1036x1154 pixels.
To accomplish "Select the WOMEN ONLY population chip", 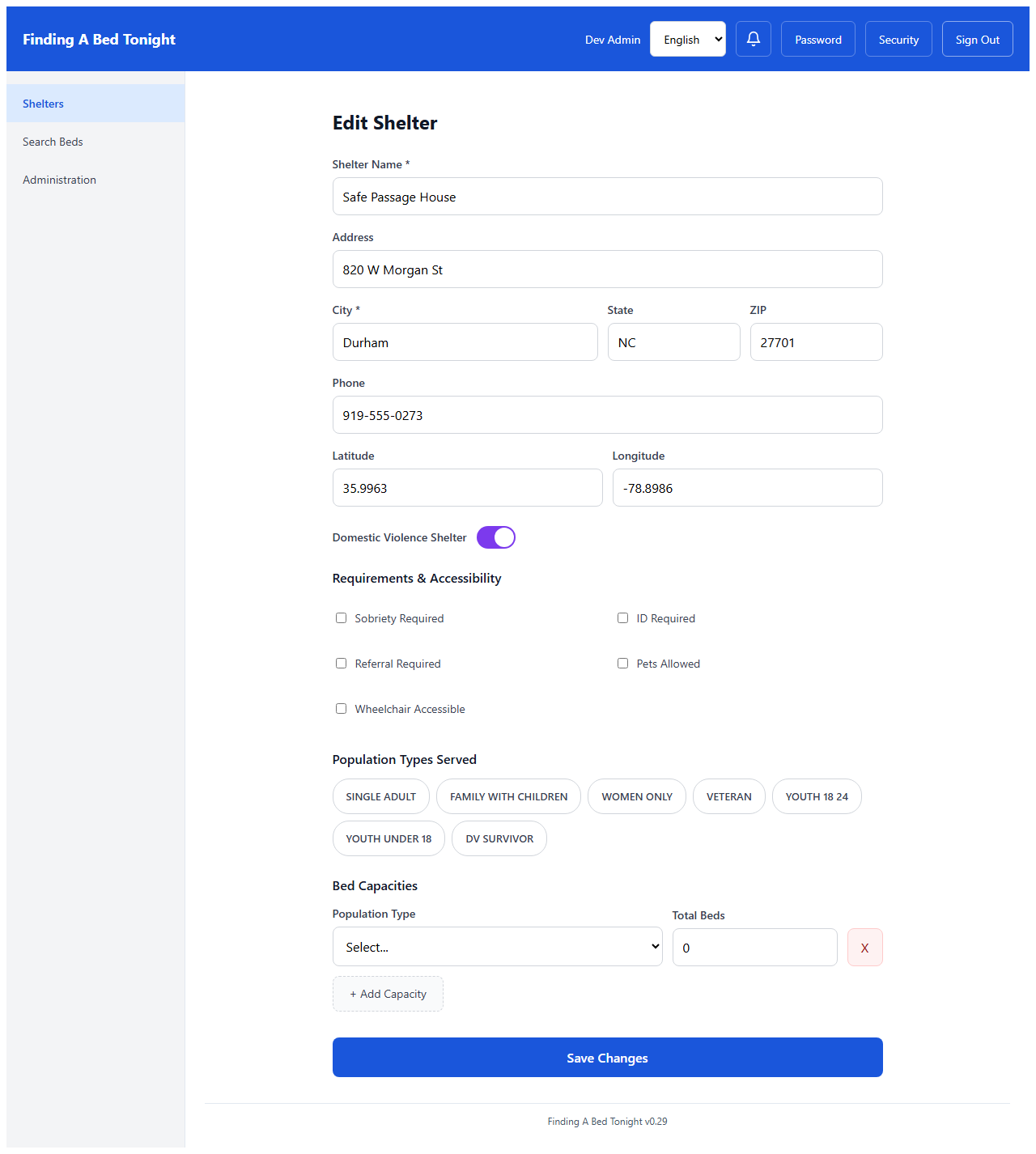I will [x=636, y=796].
